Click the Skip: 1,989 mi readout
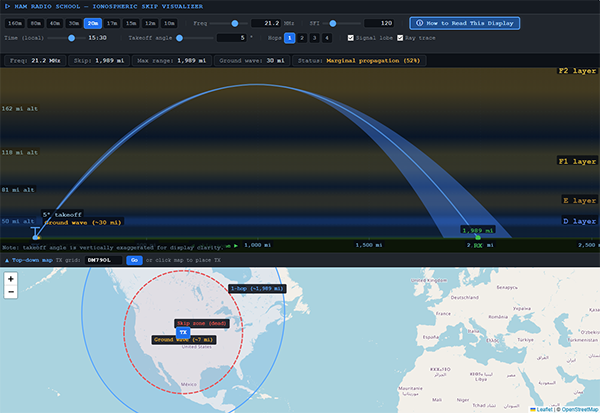Viewport: 600px width, 413px height. pos(99,61)
